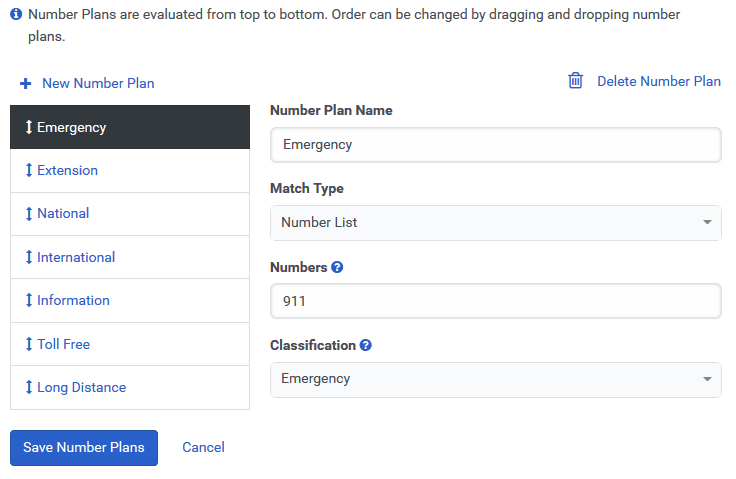Screen dimensions: 736x479
Task: Click drag handle icon of National plan
Action: point(29,214)
